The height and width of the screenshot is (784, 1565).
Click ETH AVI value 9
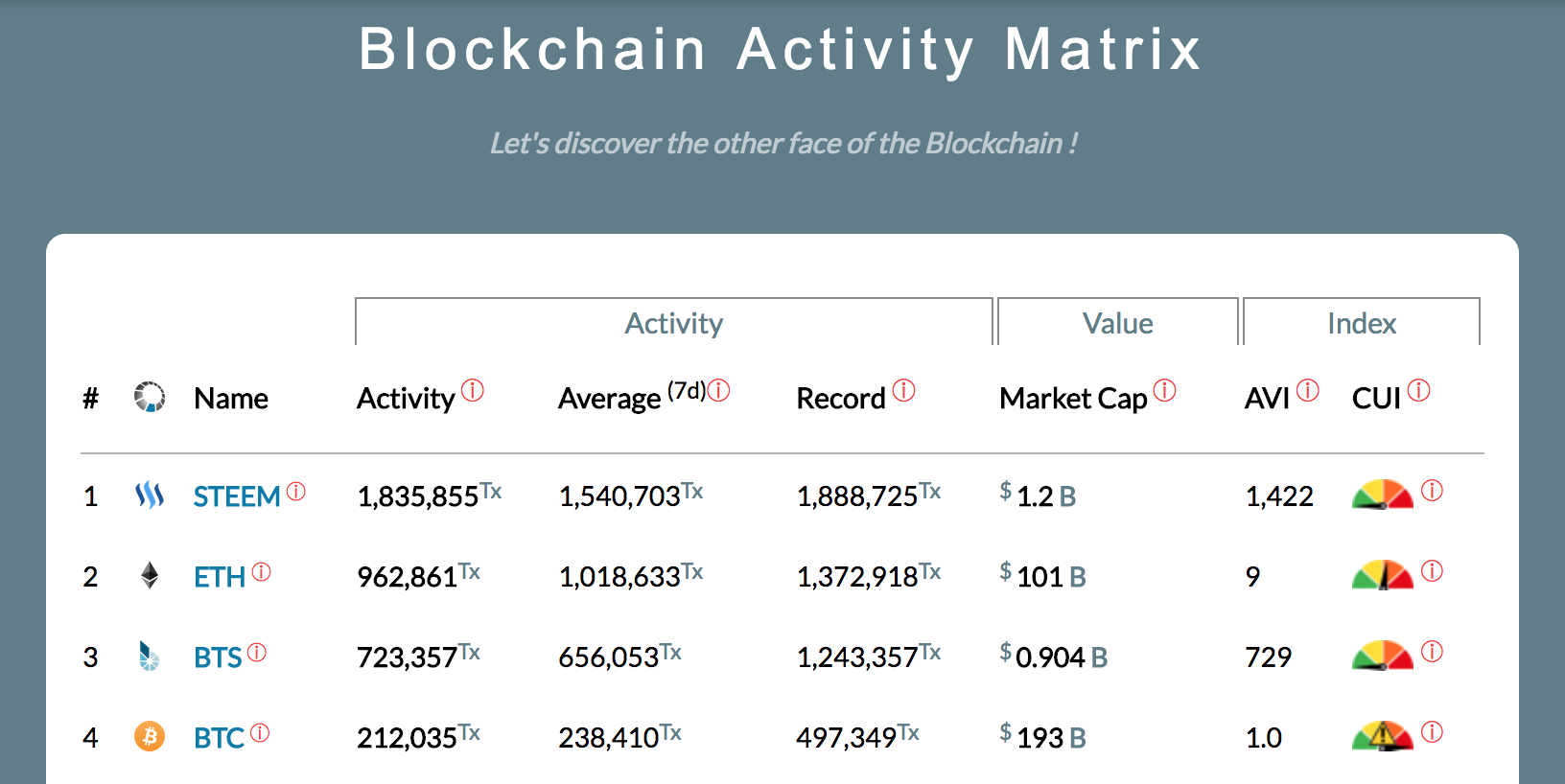1252,577
